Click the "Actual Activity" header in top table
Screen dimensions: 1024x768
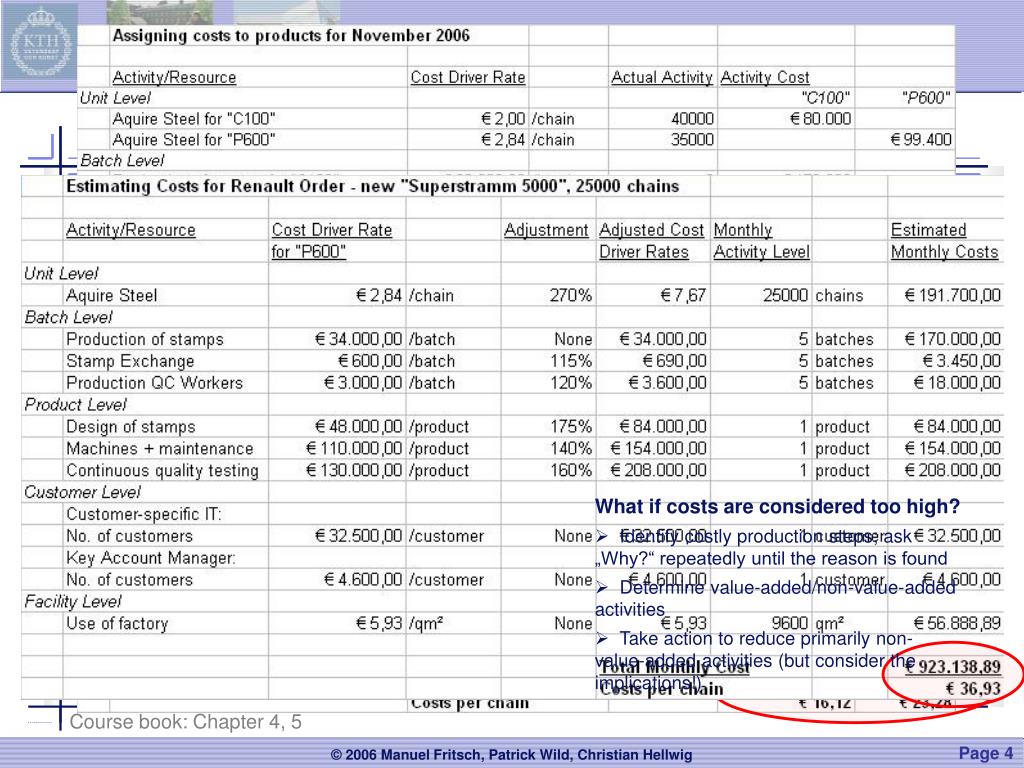click(662, 77)
